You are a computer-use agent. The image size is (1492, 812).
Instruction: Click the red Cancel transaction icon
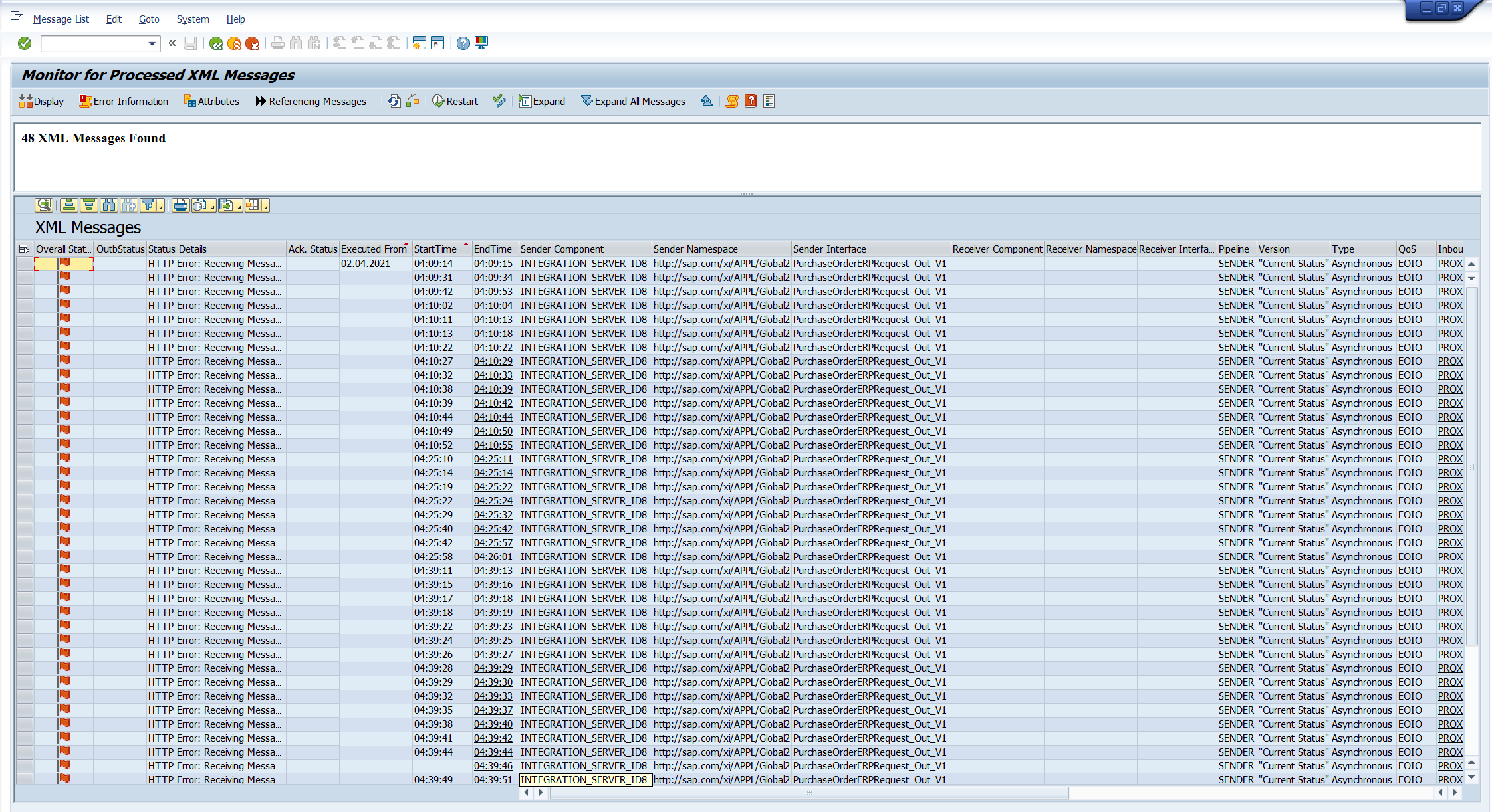click(x=252, y=43)
